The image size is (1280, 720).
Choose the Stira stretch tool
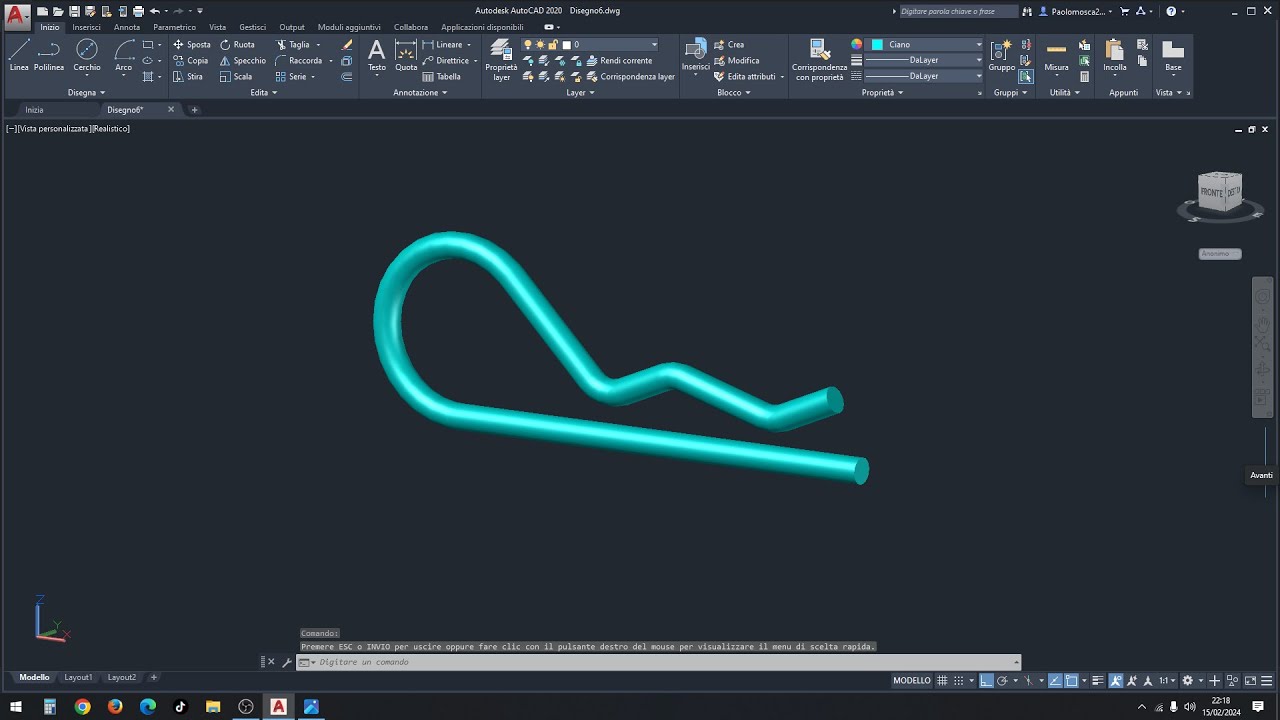click(x=187, y=77)
